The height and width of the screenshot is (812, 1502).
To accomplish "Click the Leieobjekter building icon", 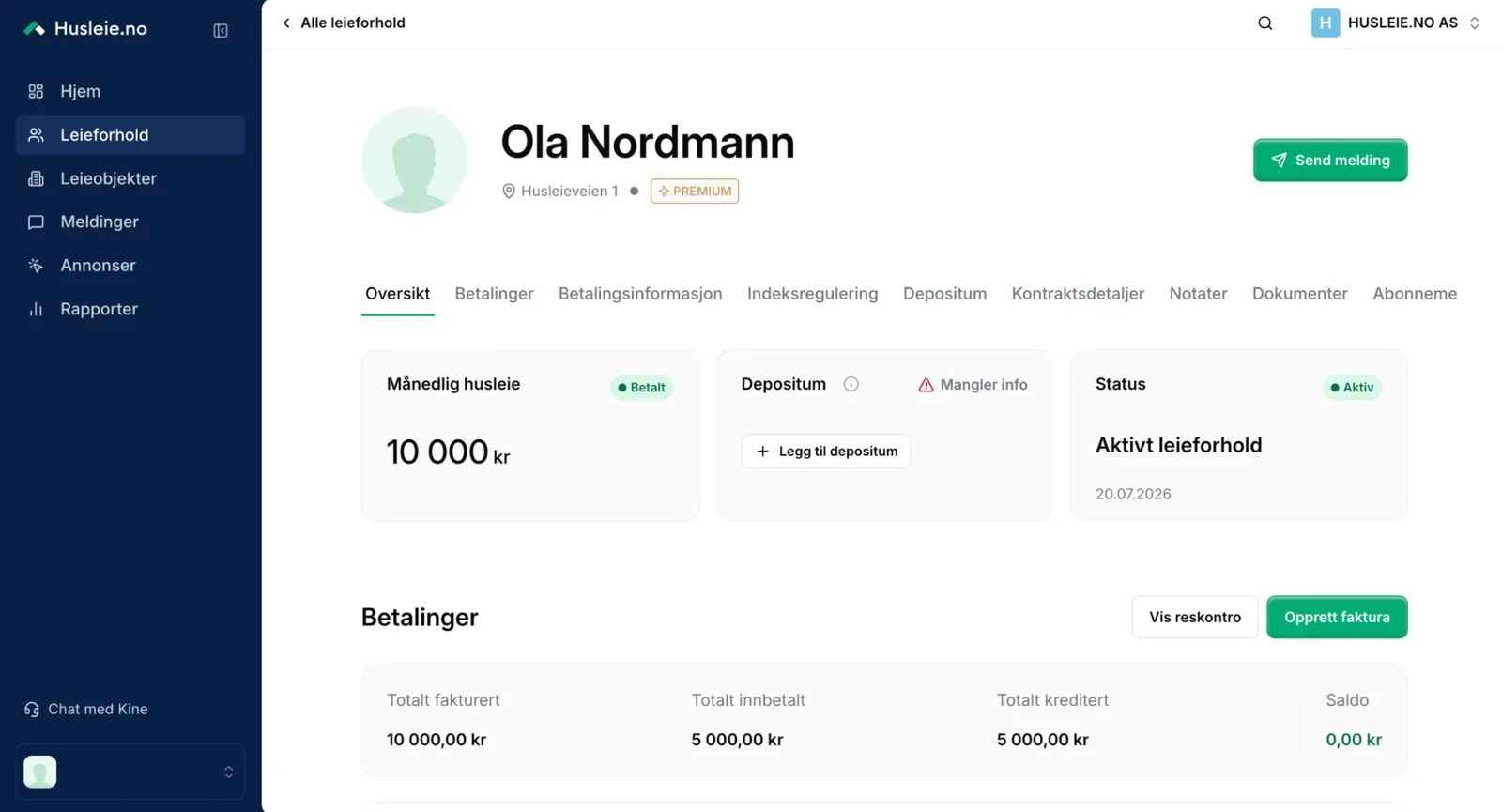I will click(x=36, y=178).
